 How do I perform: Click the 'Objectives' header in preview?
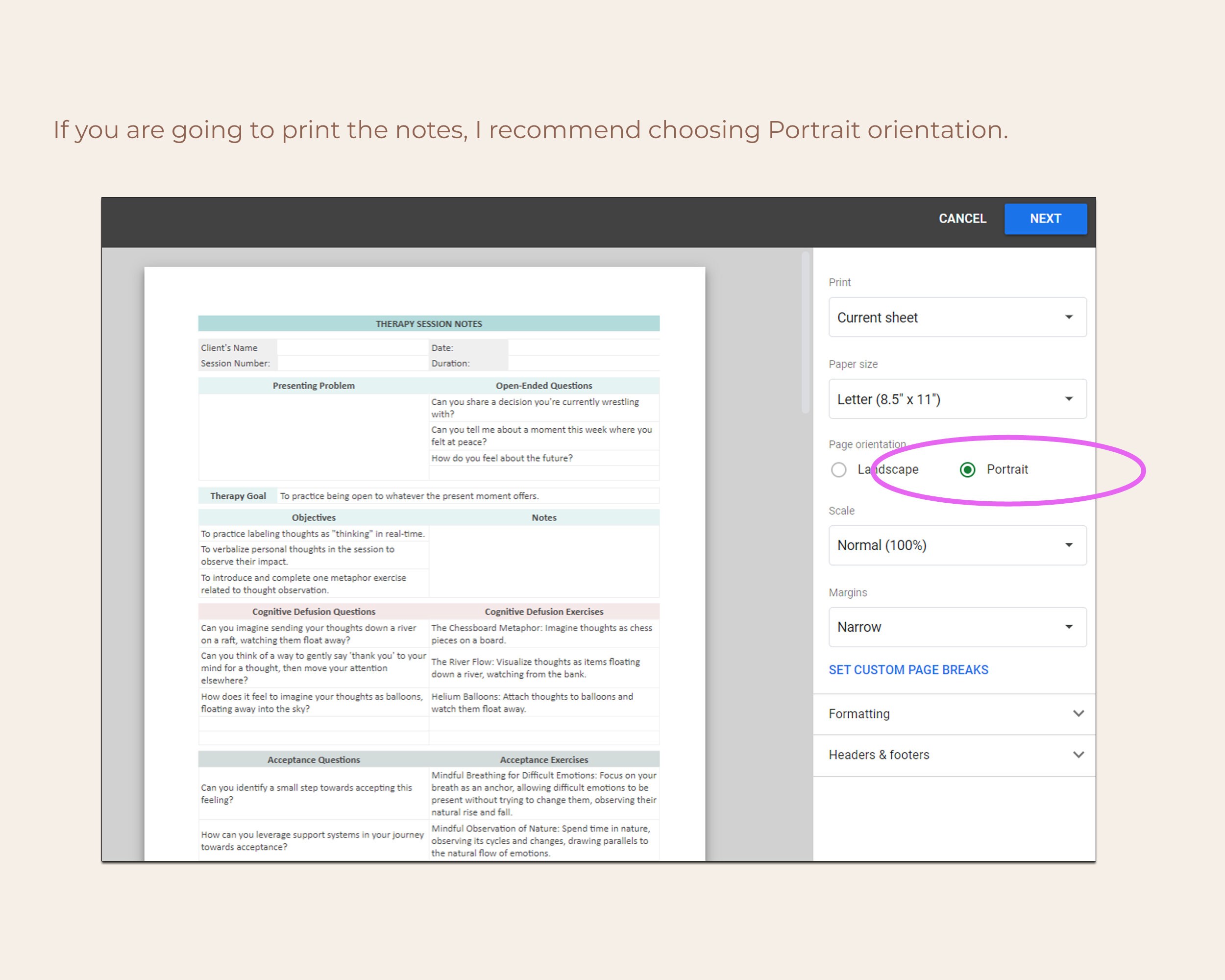[x=314, y=517]
